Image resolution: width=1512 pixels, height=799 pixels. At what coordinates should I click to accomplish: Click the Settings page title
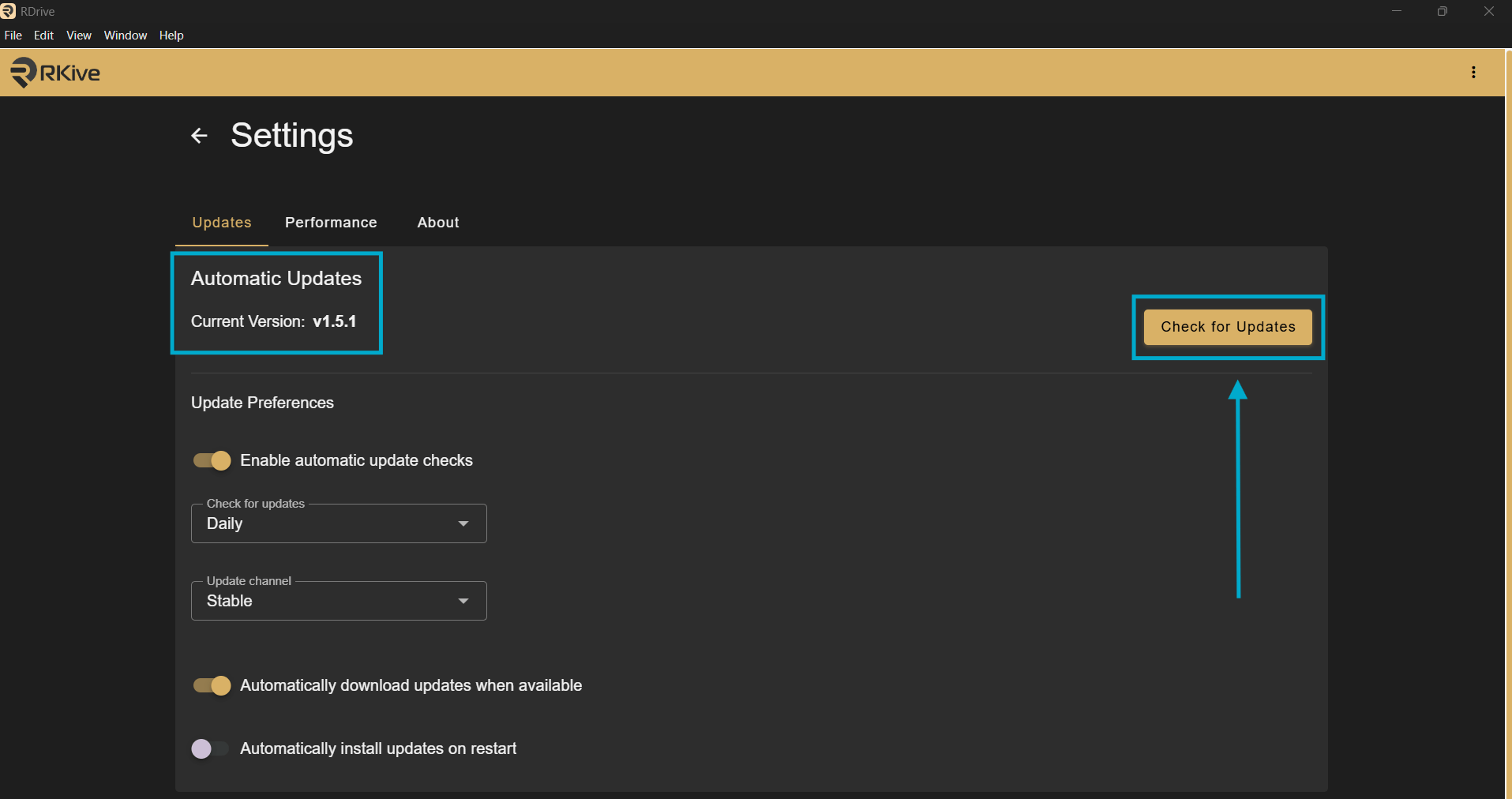(x=292, y=136)
